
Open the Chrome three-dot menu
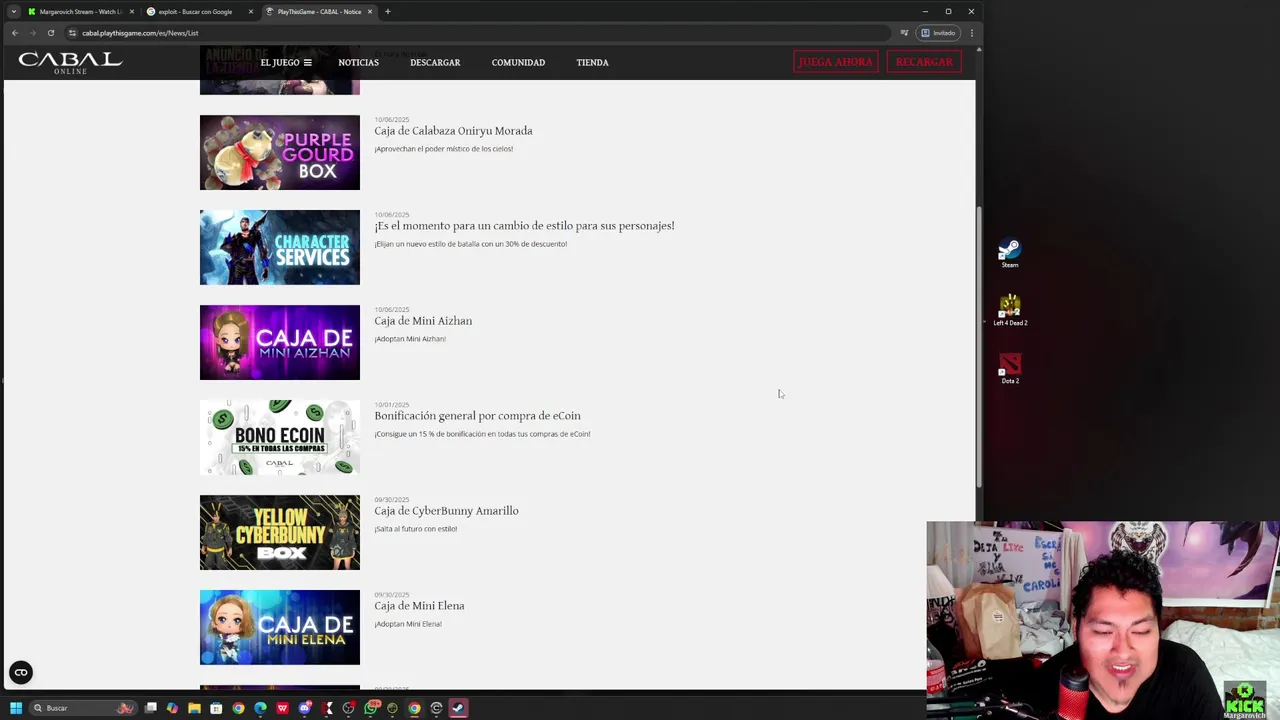(971, 33)
